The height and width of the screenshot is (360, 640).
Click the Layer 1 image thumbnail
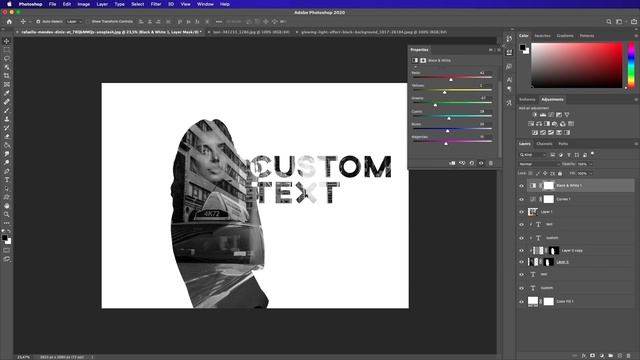coord(533,212)
